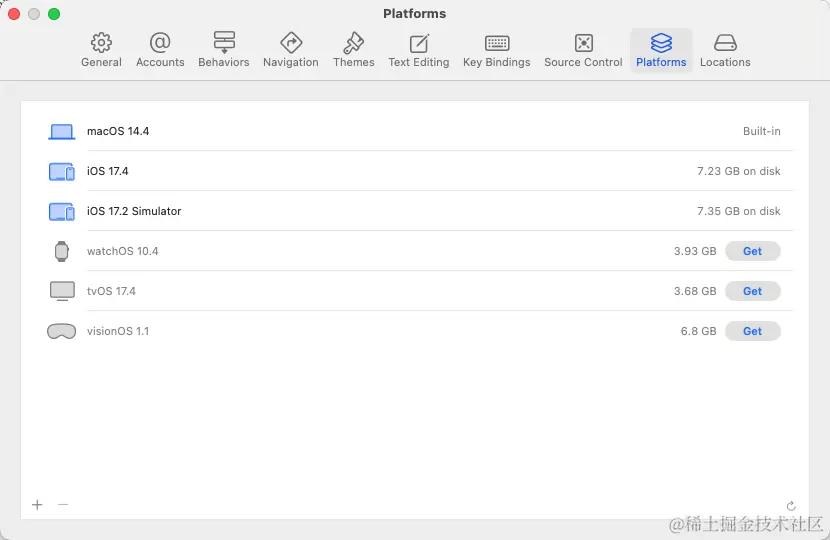Open the General settings gear icon
The height and width of the screenshot is (540, 830).
pyautogui.click(x=101, y=43)
